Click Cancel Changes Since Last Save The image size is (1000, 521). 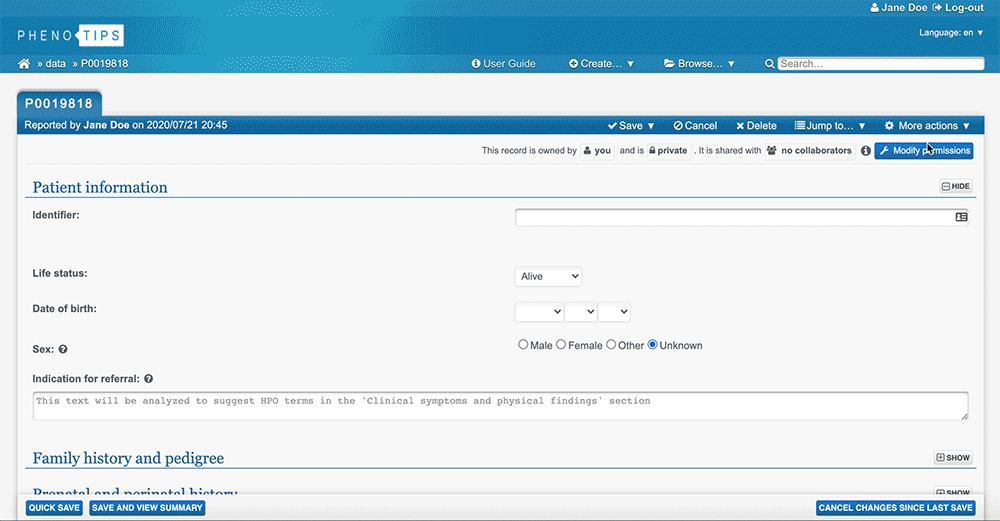895,508
